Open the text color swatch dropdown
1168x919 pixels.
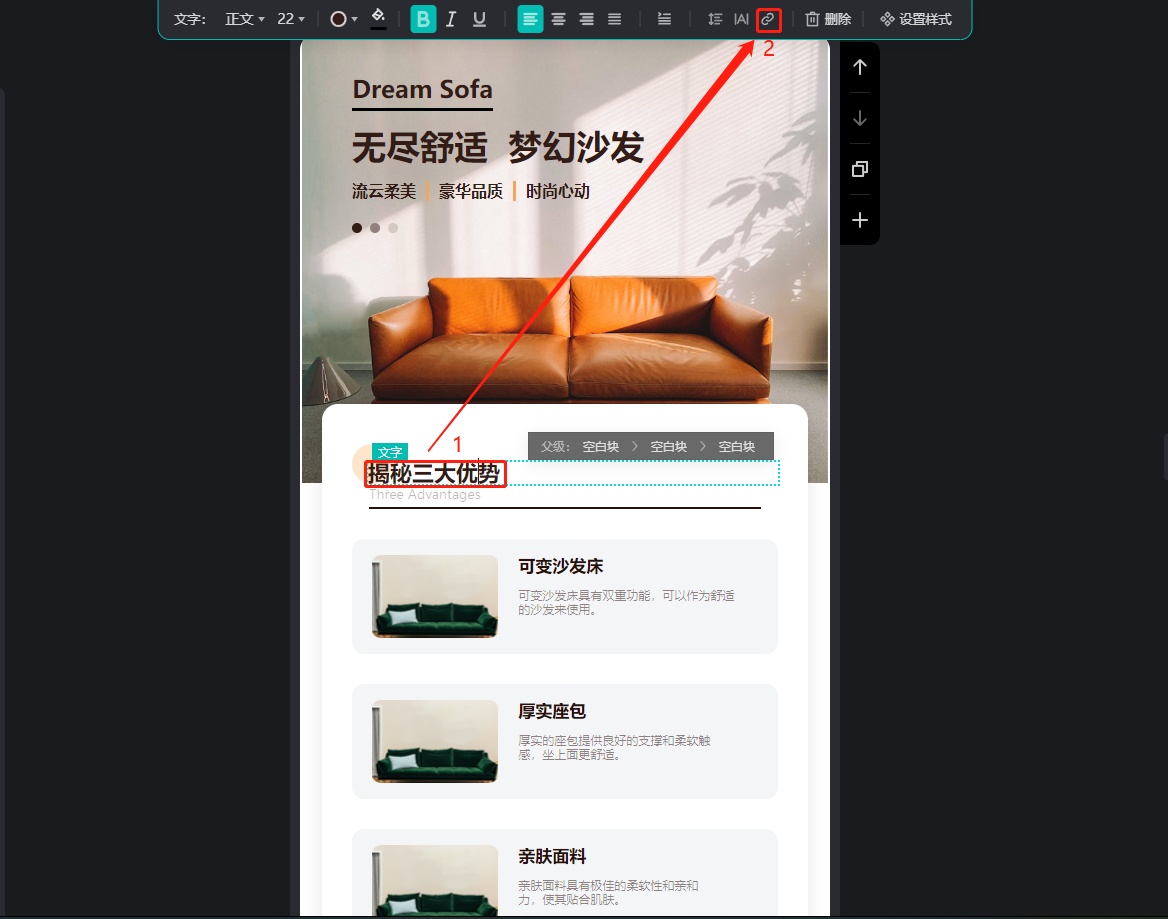[344, 19]
